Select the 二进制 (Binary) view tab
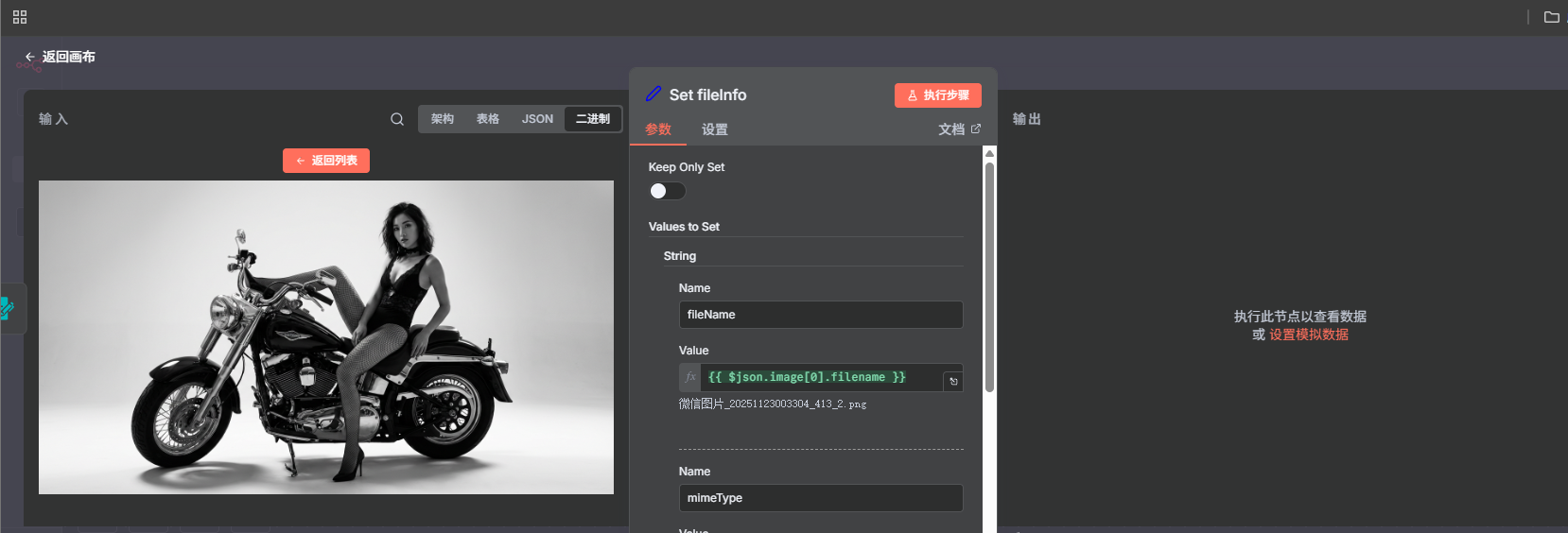The height and width of the screenshot is (533, 1568). click(x=593, y=119)
